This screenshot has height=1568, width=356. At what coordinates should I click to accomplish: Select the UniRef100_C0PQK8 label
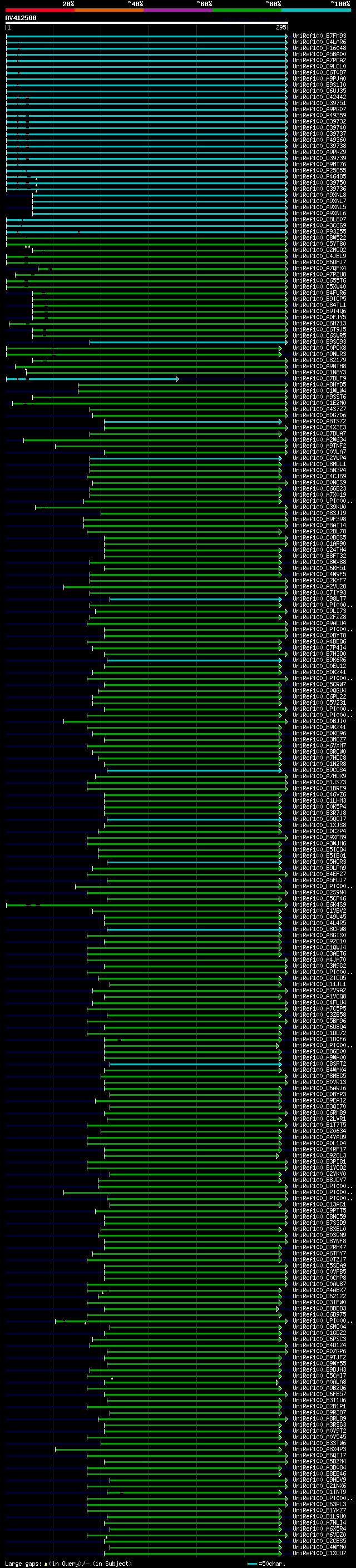point(319,348)
